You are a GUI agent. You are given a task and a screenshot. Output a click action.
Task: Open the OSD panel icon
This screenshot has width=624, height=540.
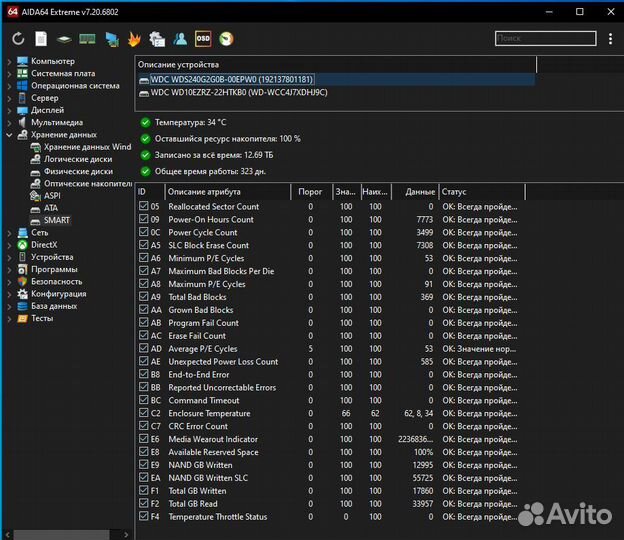pos(203,39)
